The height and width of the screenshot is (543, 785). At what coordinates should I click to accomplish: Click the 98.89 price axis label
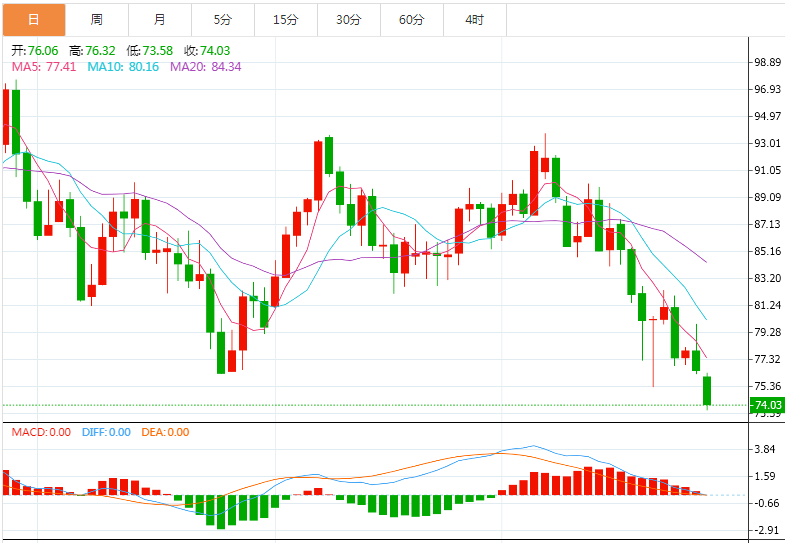click(767, 63)
